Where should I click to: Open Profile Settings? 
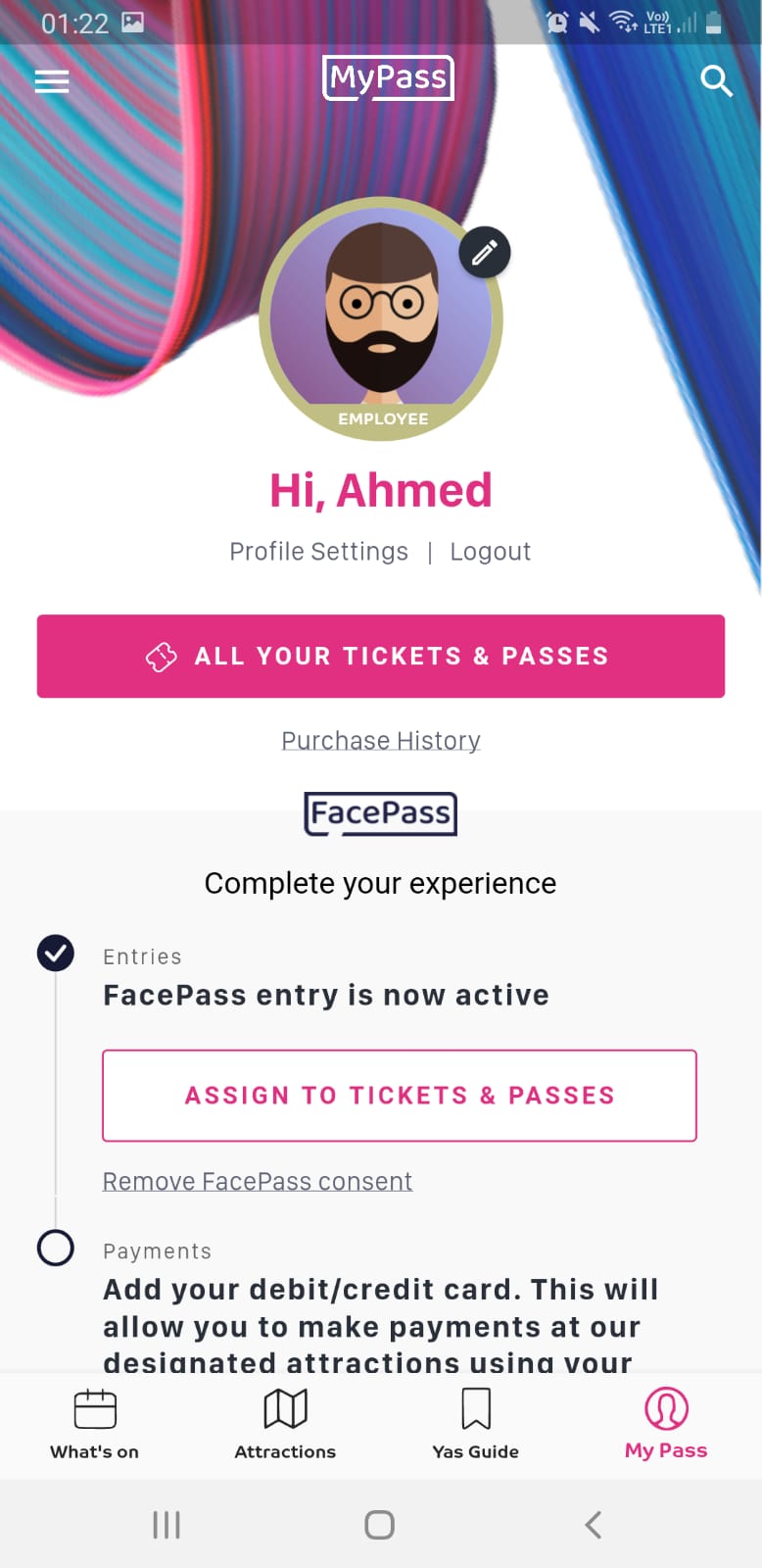pos(318,552)
